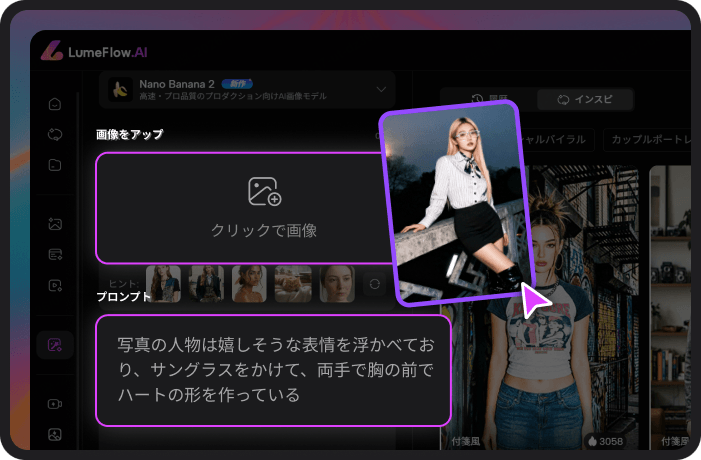
Task: Open the folder icon in the sidebar
Action: pyautogui.click(x=55, y=165)
